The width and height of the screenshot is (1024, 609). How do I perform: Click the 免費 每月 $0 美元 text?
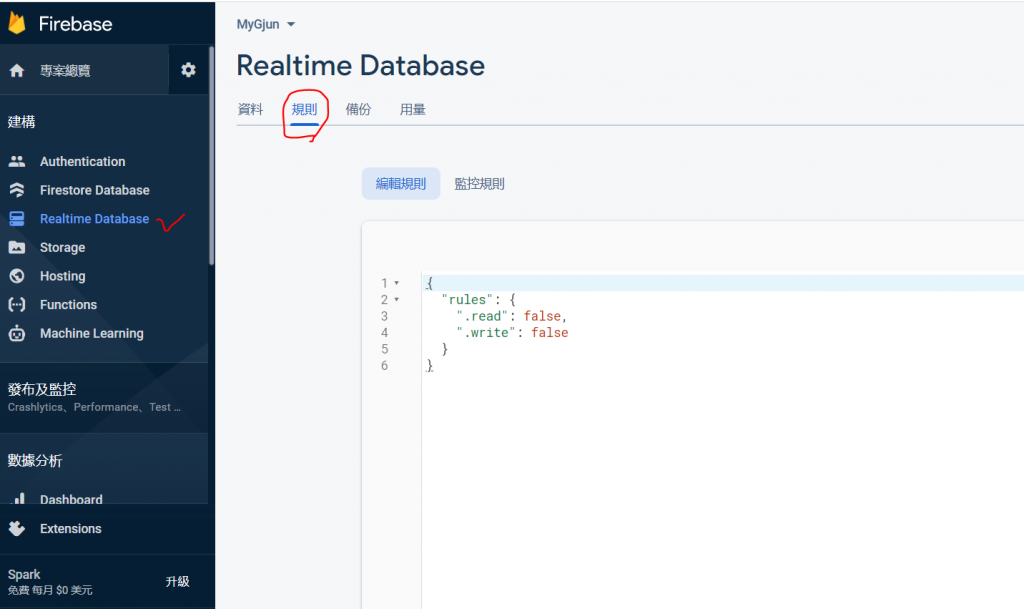pos(50,590)
